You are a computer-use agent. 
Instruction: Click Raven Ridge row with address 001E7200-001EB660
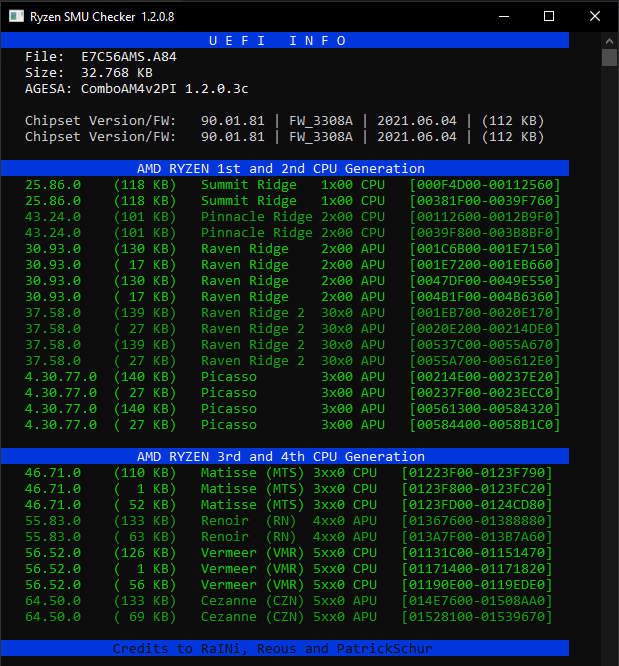tap(292, 265)
